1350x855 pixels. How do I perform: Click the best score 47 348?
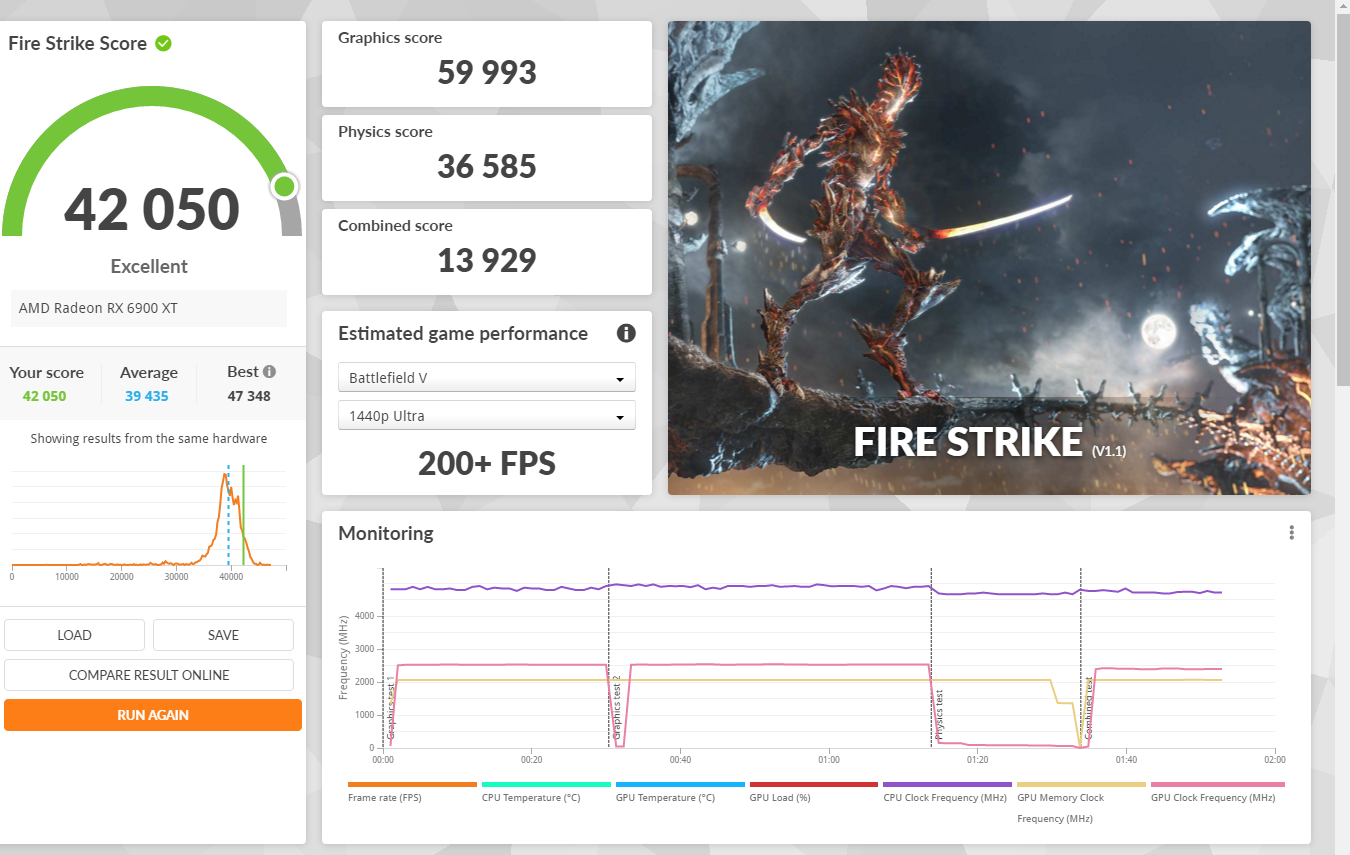point(249,396)
